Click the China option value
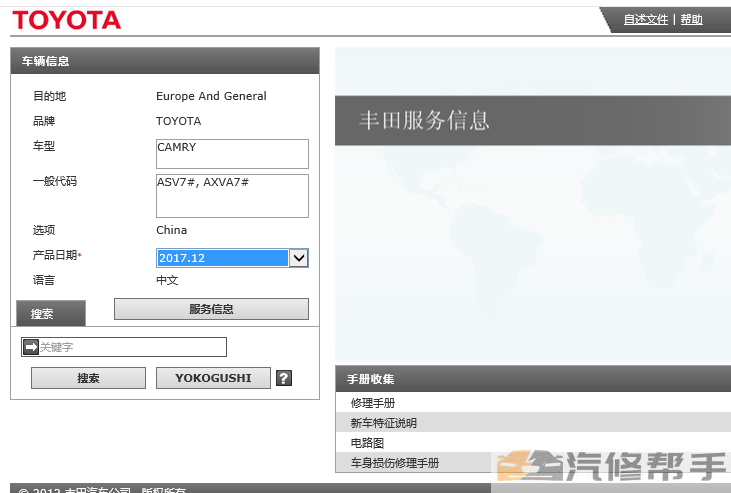Image resolution: width=731 pixels, height=493 pixels. [x=172, y=230]
